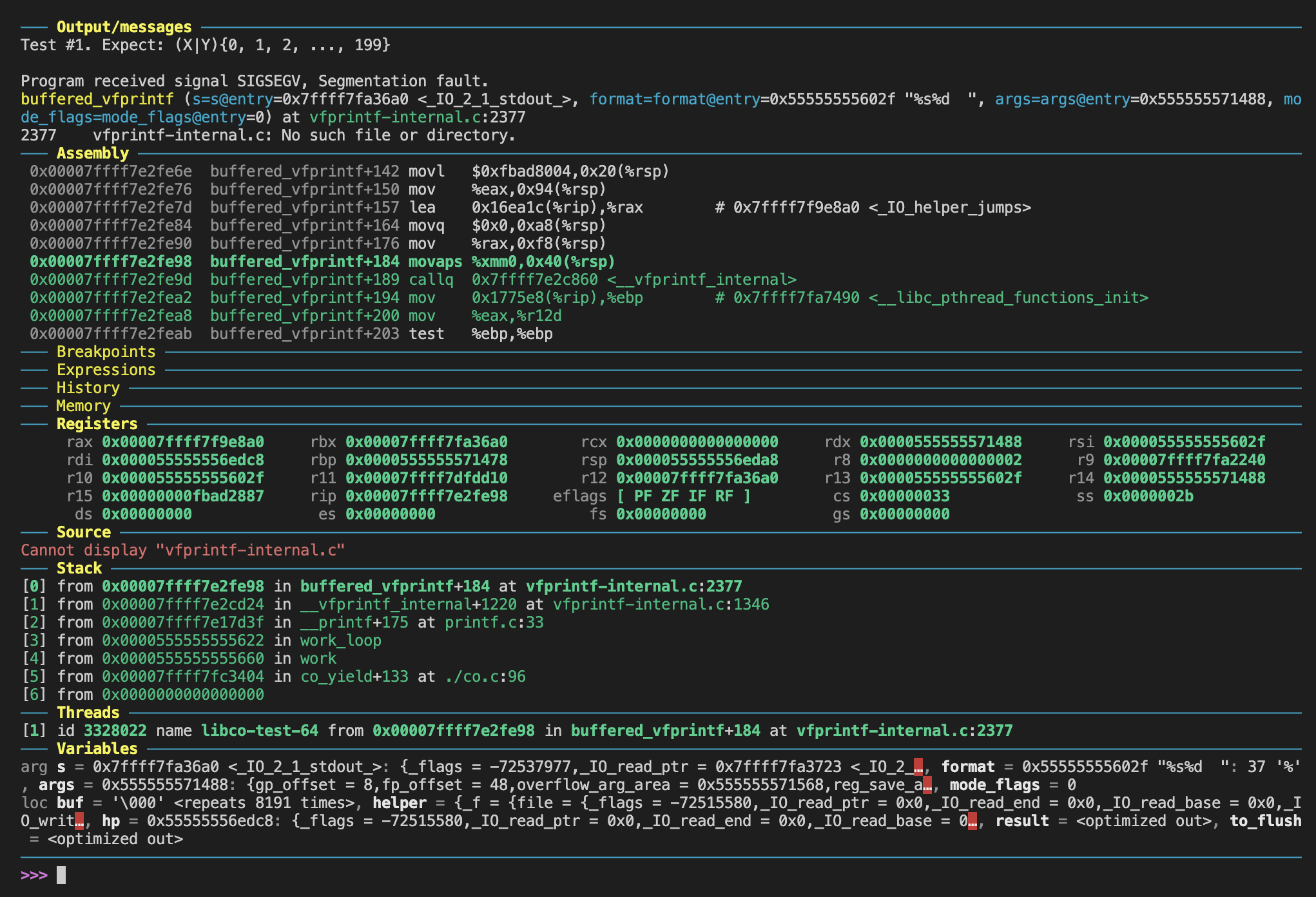Click stack frame [1] __vfprintf_internal+1220
Image resolution: width=1316 pixels, height=897 pixels.
(395, 604)
